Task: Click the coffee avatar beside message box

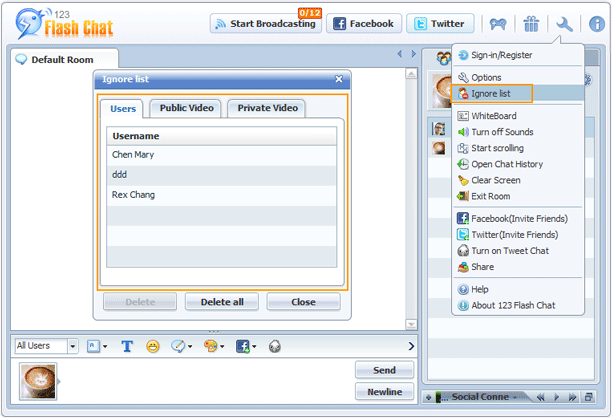Action: 38,381
